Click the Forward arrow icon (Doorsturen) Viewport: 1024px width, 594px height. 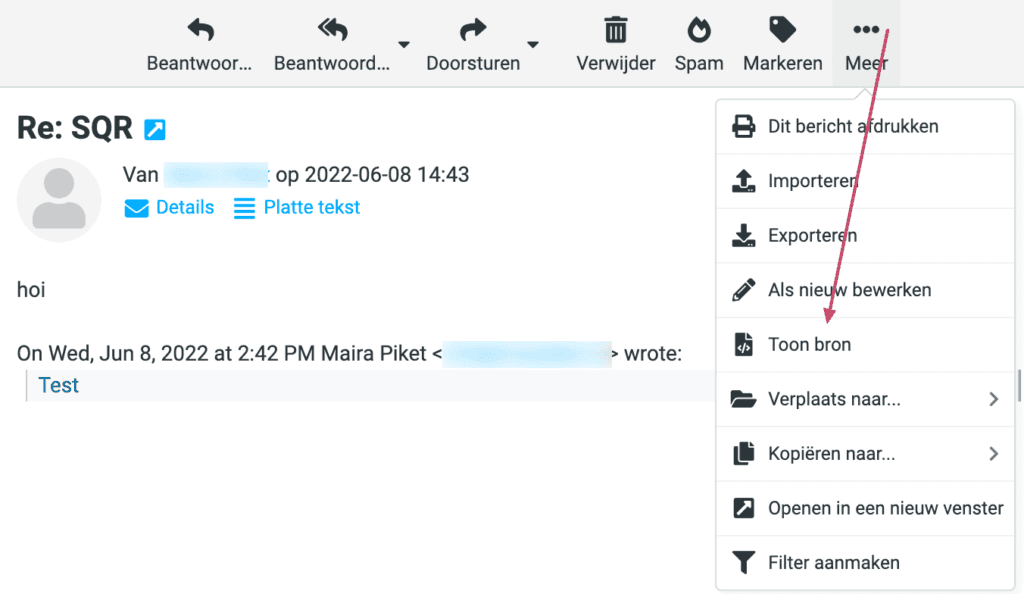tap(473, 31)
